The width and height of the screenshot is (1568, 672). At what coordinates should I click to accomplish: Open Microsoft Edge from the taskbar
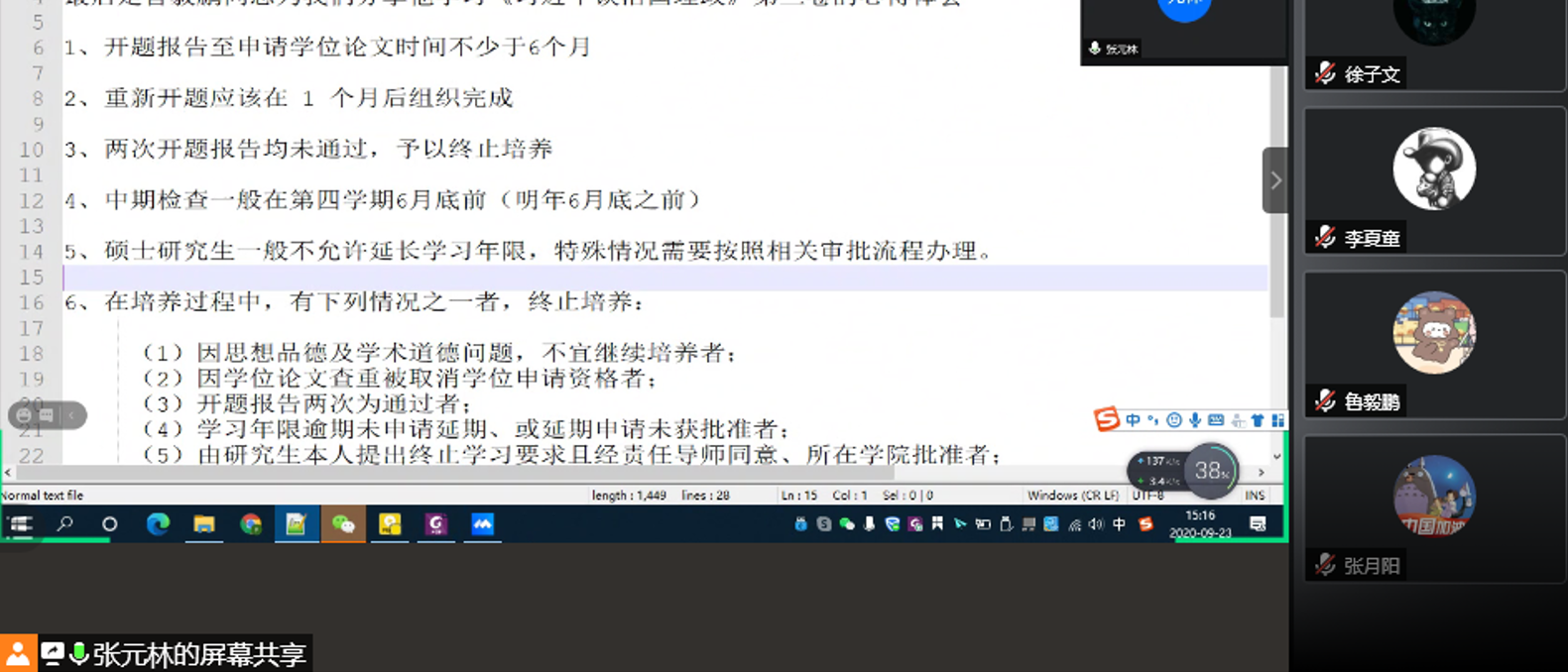[x=158, y=524]
